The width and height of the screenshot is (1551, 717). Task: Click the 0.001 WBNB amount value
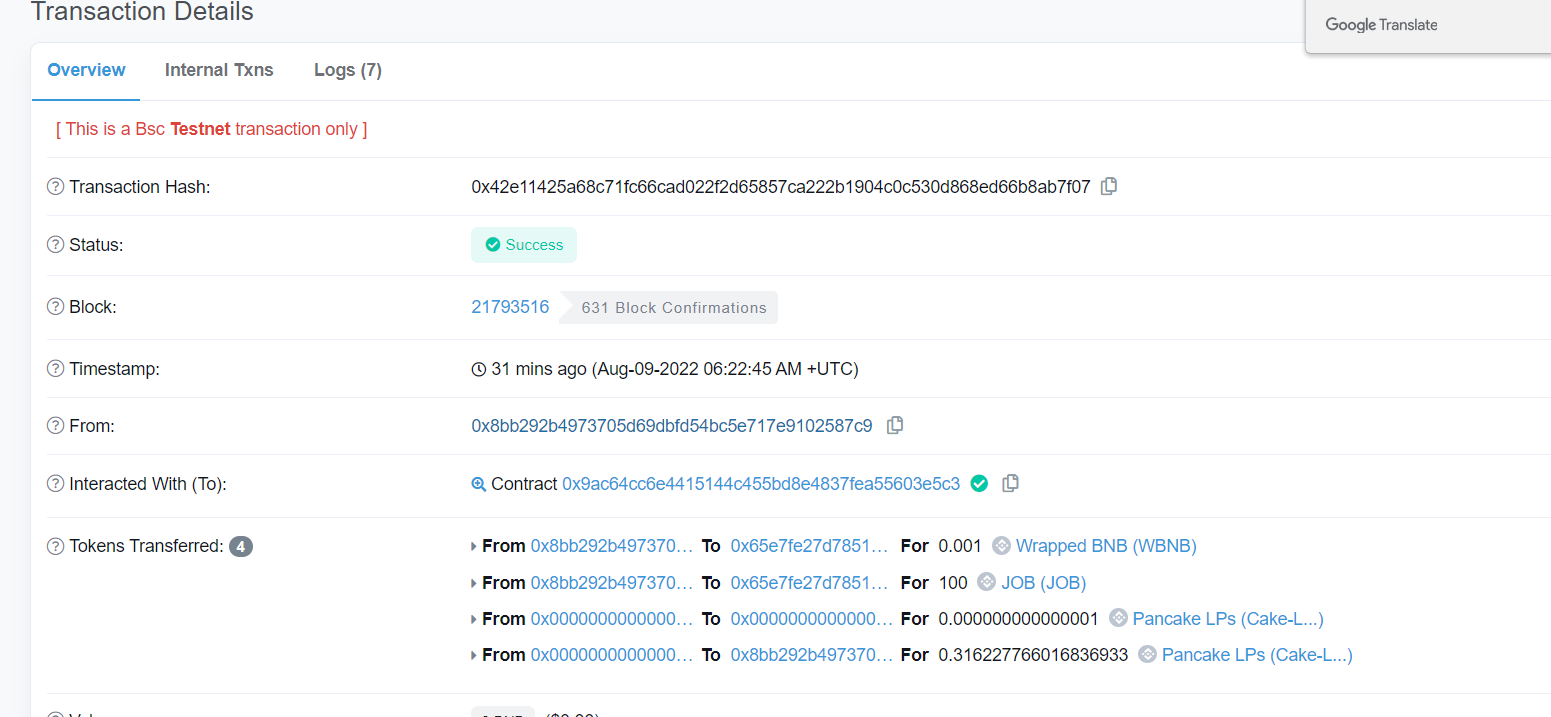click(x=961, y=546)
